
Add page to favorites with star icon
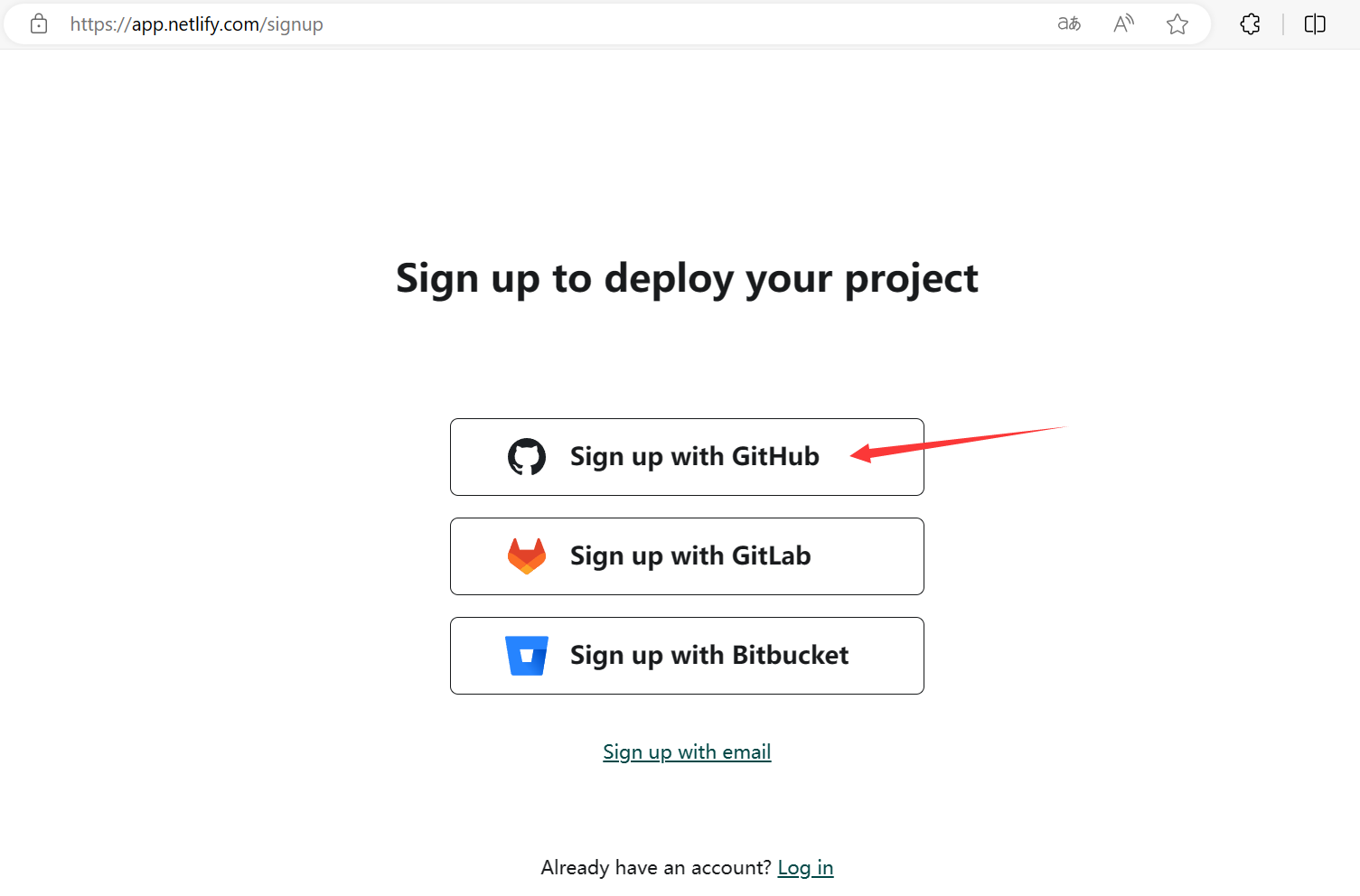coord(1177,24)
